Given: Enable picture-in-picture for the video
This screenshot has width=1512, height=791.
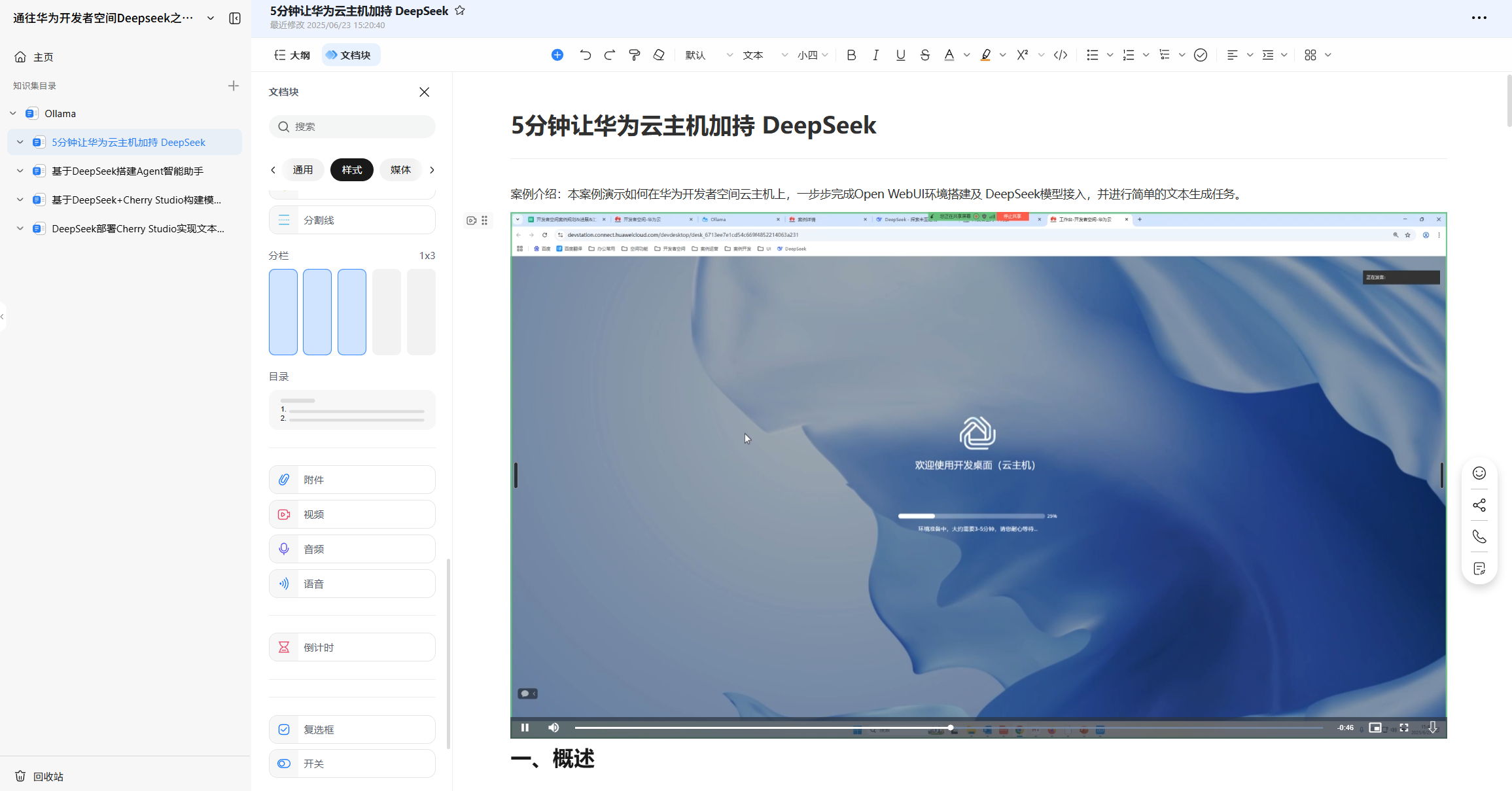Looking at the screenshot, I should pos(1375,728).
